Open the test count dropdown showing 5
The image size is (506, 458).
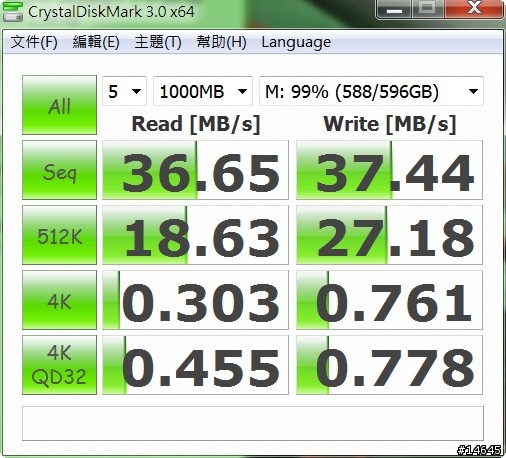(x=124, y=91)
